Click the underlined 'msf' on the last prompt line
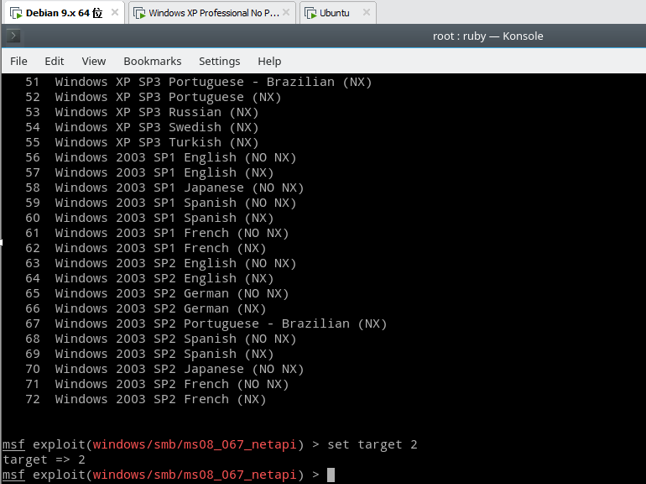 click(x=14, y=475)
